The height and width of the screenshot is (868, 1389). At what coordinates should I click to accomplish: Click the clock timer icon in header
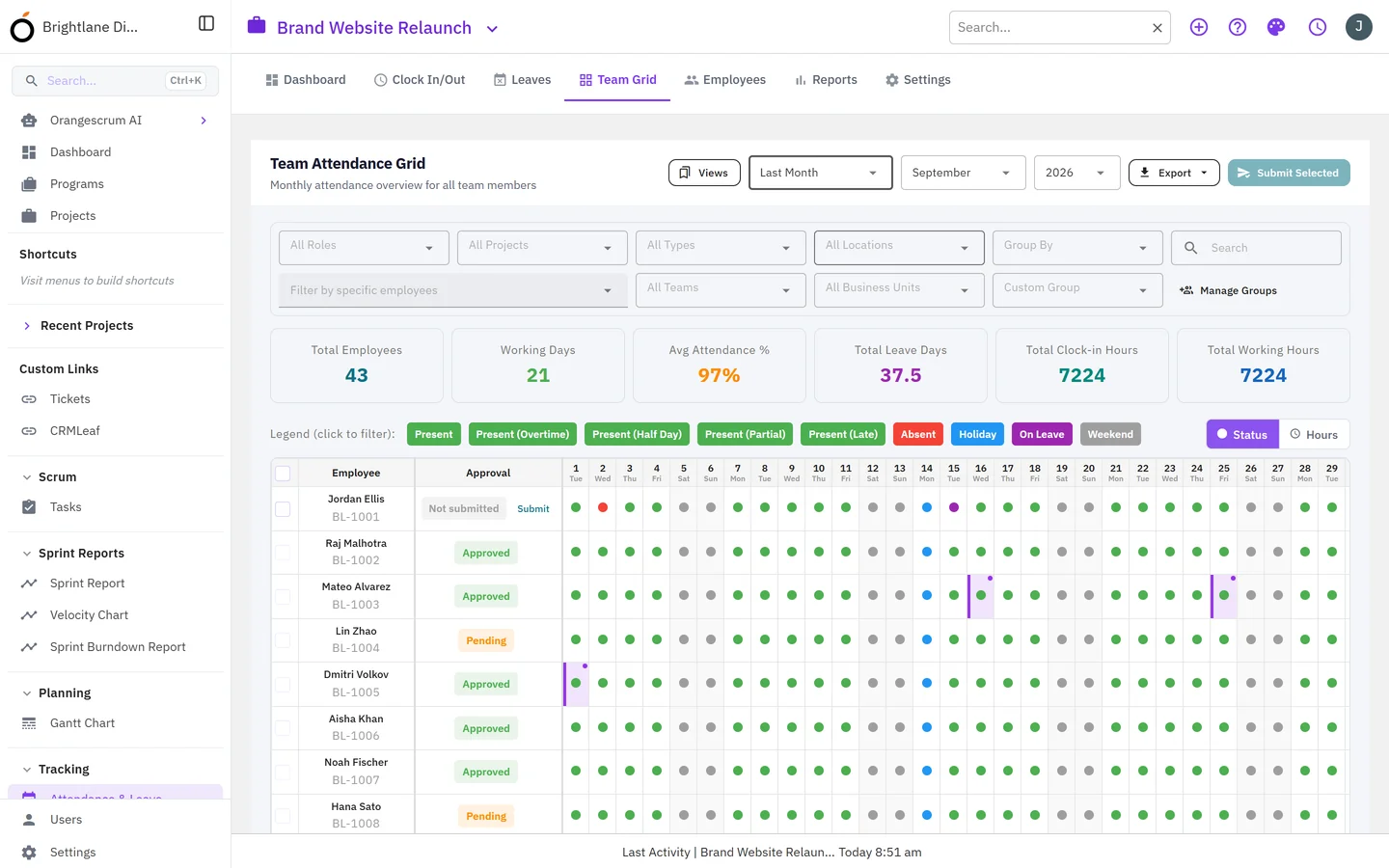pos(1318,27)
